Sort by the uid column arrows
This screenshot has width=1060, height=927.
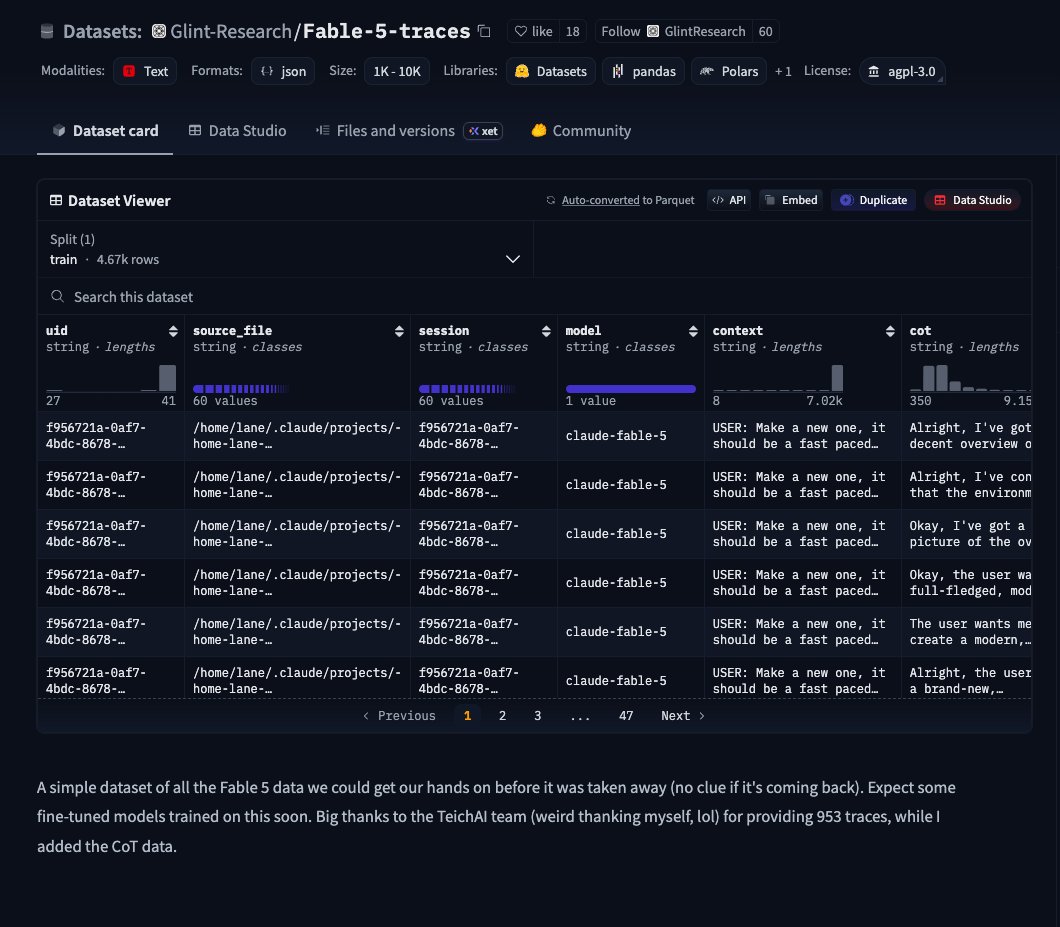coord(173,331)
